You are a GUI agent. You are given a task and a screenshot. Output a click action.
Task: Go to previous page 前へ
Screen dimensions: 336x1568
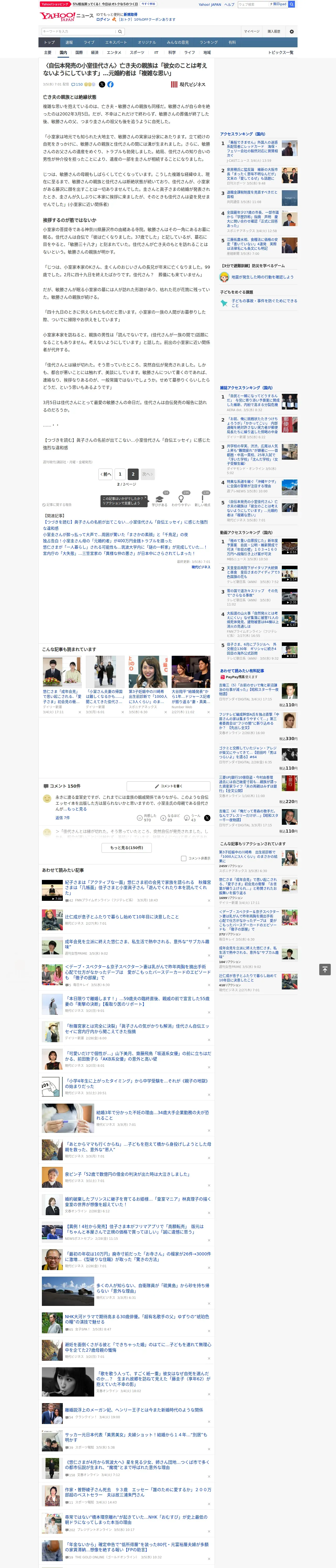(x=106, y=474)
